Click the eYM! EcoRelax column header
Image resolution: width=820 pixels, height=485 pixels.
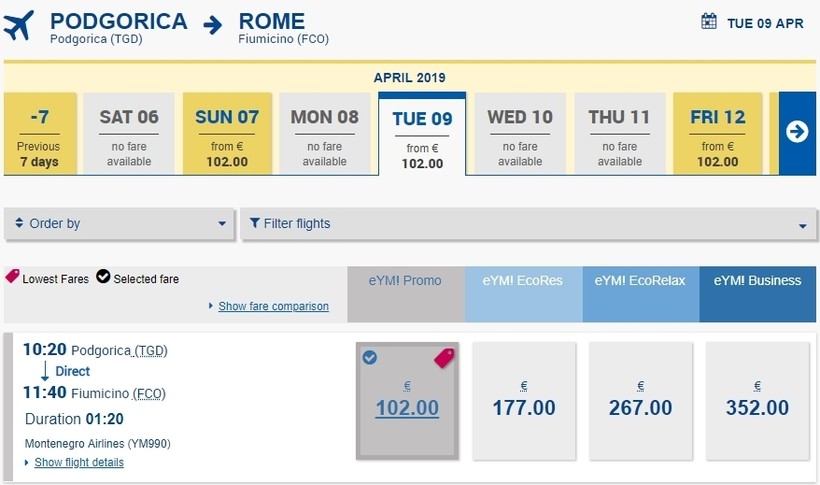640,281
